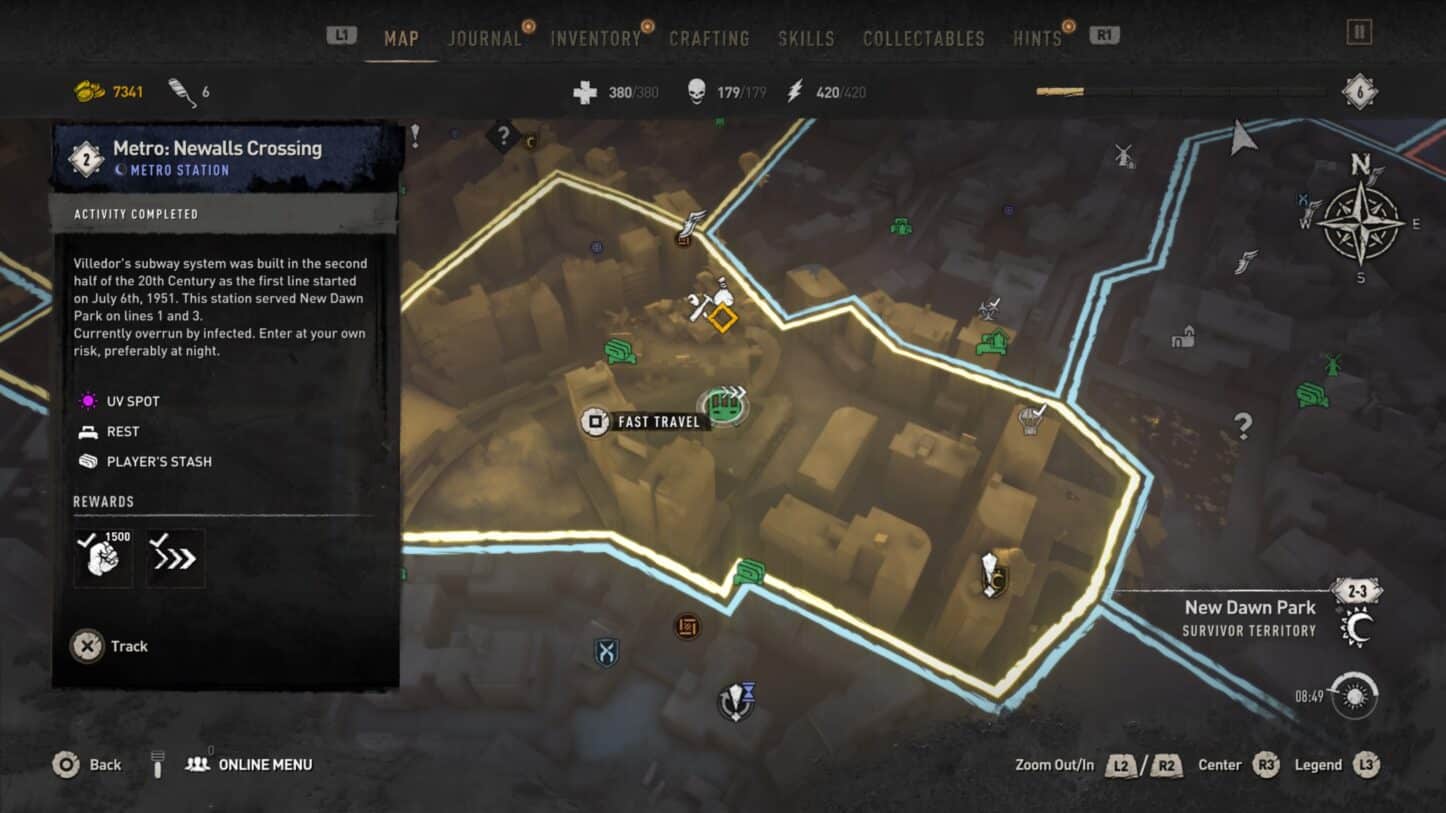Open the Online Menu
Image resolution: width=1446 pixels, height=813 pixels.
coord(249,764)
